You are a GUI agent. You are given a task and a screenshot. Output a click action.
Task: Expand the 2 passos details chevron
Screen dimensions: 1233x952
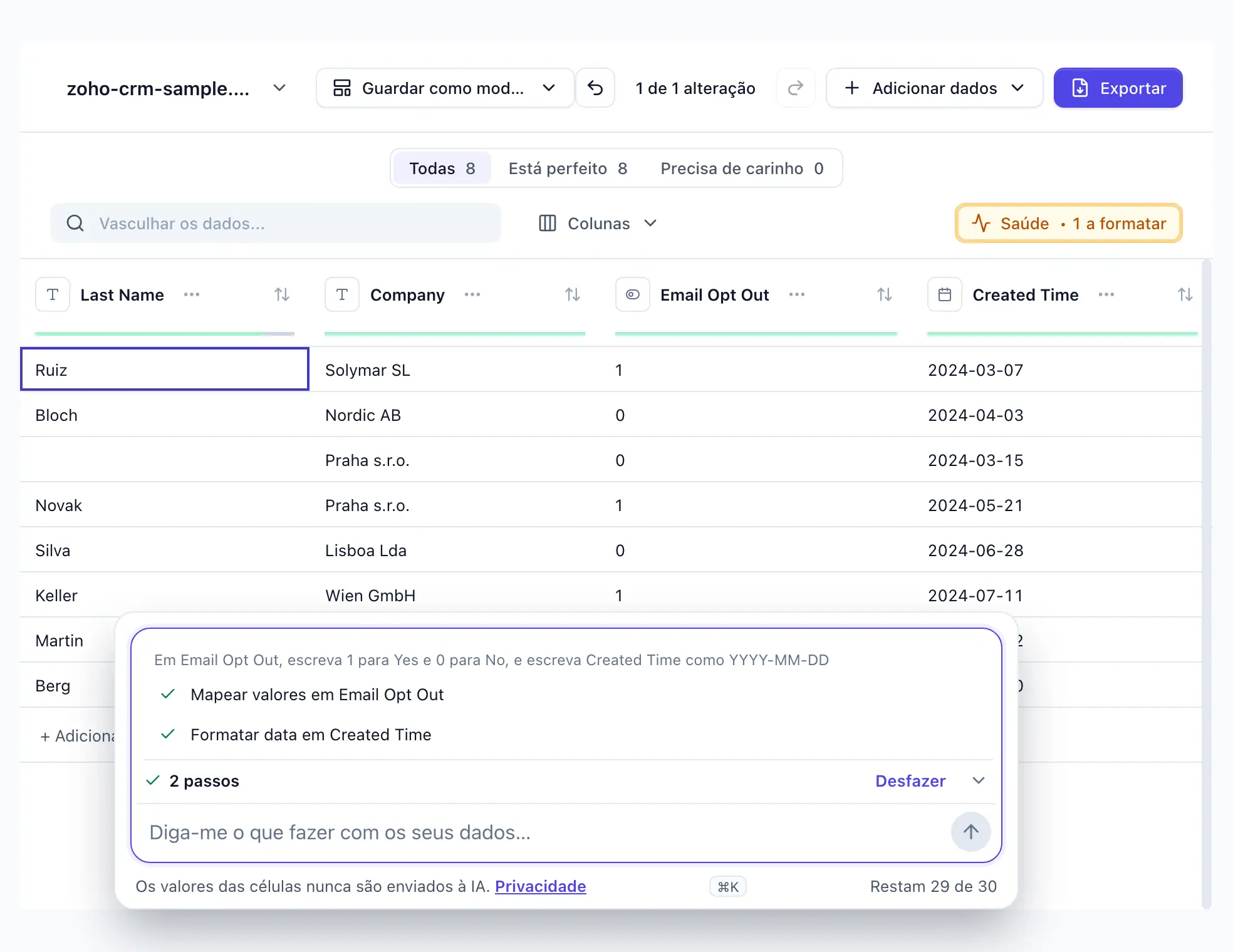979,781
